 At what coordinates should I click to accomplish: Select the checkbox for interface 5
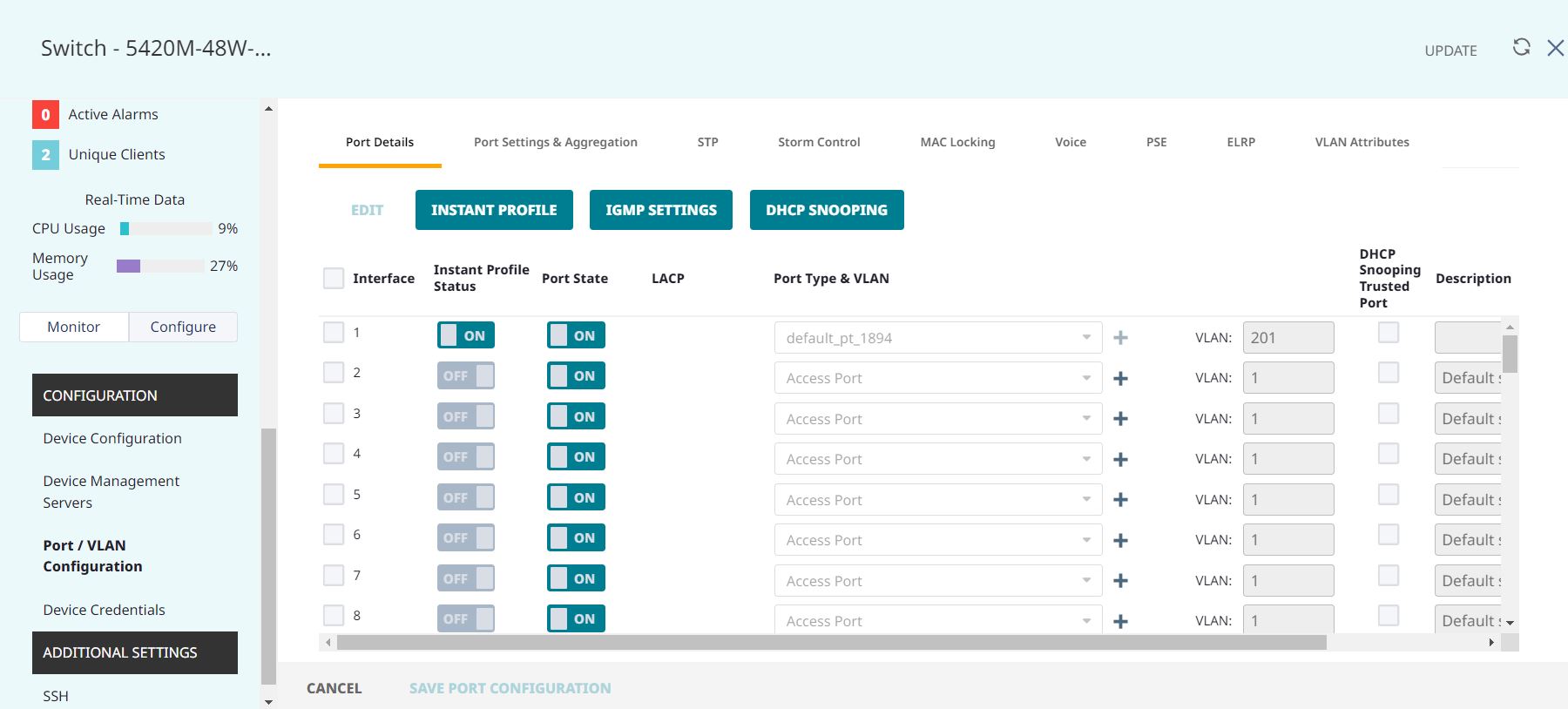coord(334,495)
